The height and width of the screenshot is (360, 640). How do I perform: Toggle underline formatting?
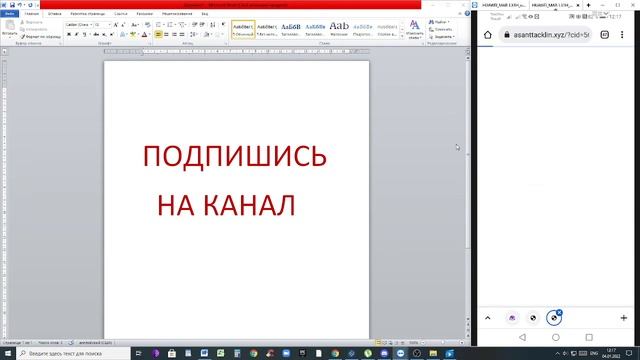tap(84, 35)
